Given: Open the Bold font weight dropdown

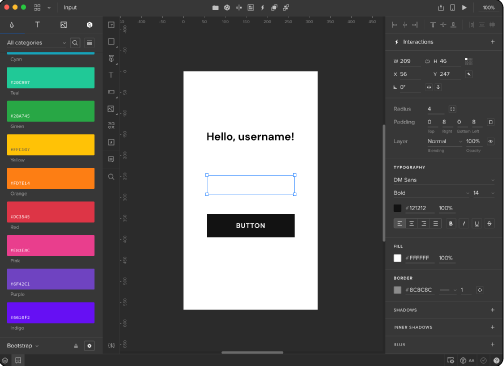Looking at the screenshot, I should click(x=431, y=193).
